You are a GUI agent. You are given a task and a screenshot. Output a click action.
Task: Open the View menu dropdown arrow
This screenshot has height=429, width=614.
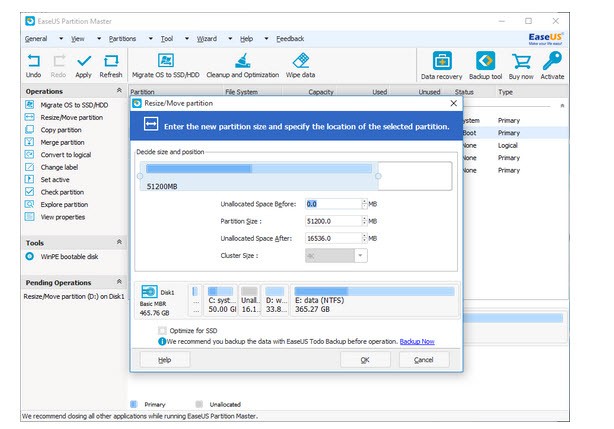point(99,39)
